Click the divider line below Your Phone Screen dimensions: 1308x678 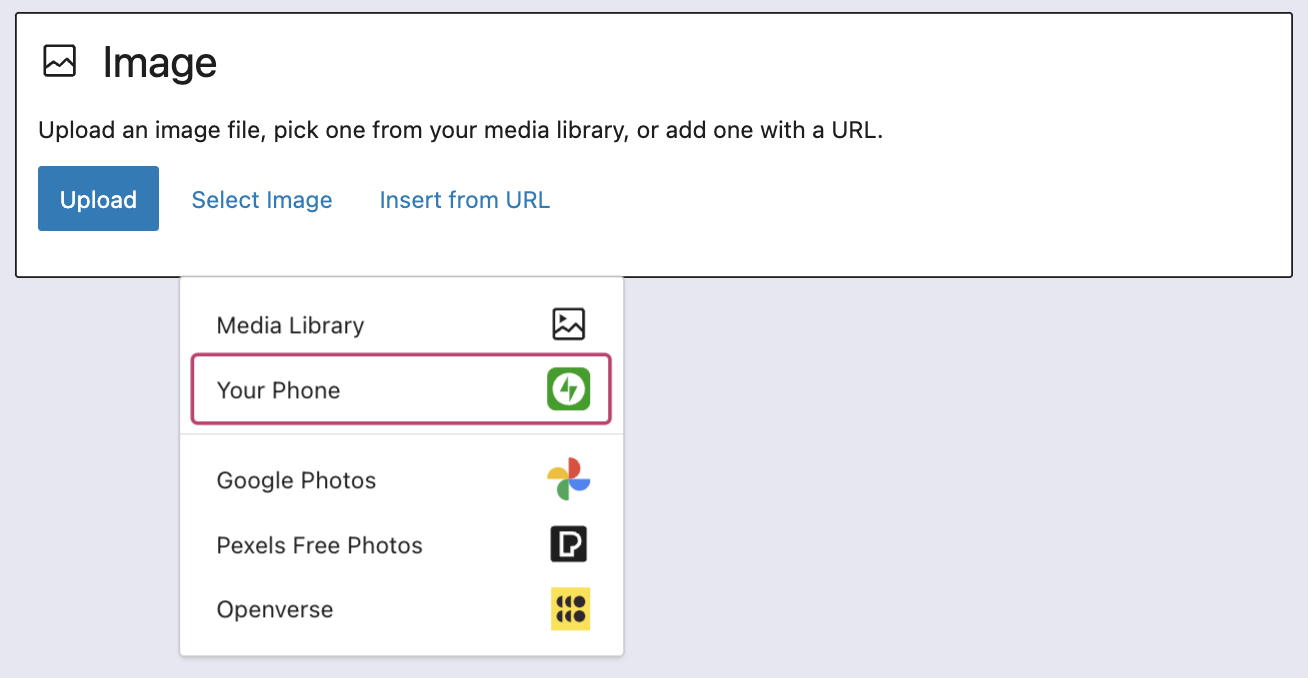pyautogui.click(x=400, y=434)
